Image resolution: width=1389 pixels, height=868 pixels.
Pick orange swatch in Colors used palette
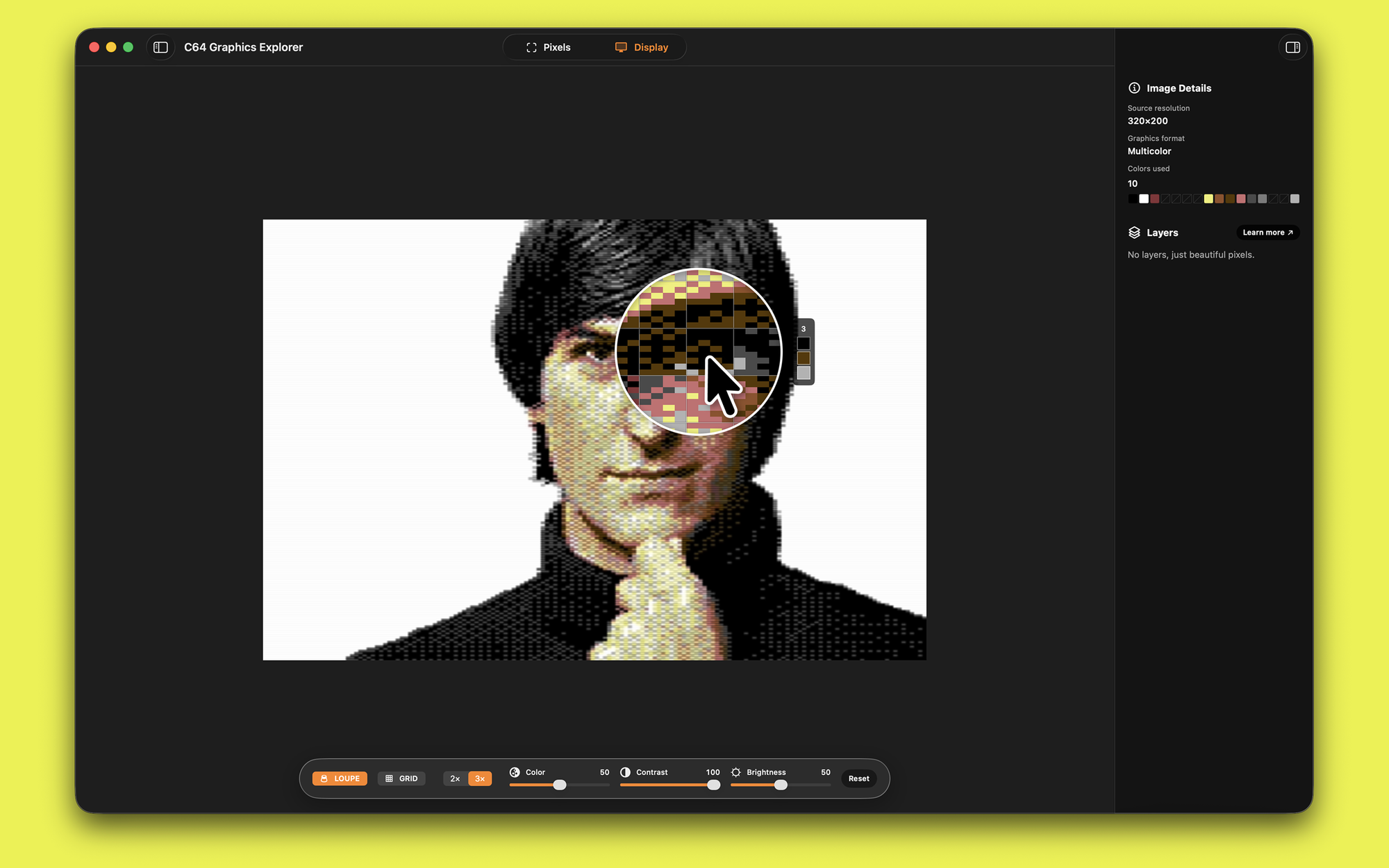tap(1220, 199)
